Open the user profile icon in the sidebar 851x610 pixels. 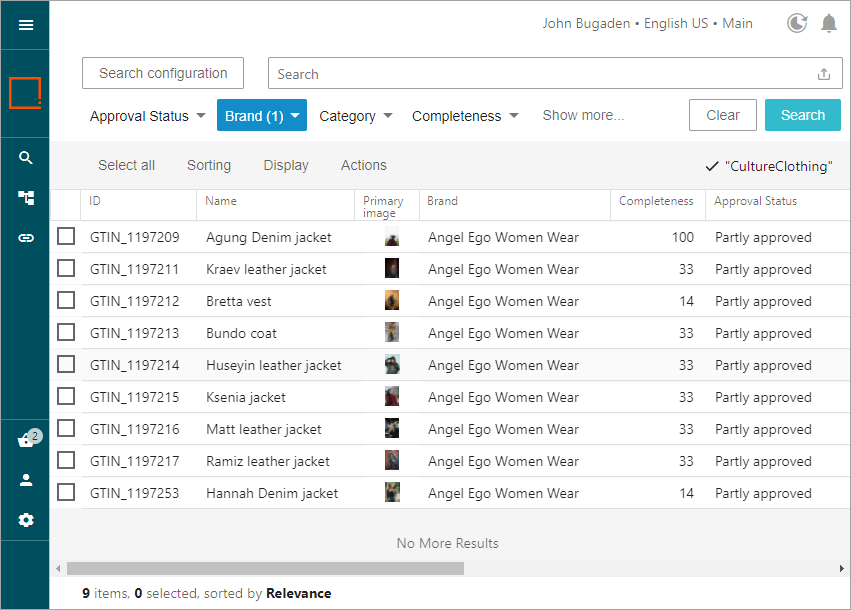[26, 480]
